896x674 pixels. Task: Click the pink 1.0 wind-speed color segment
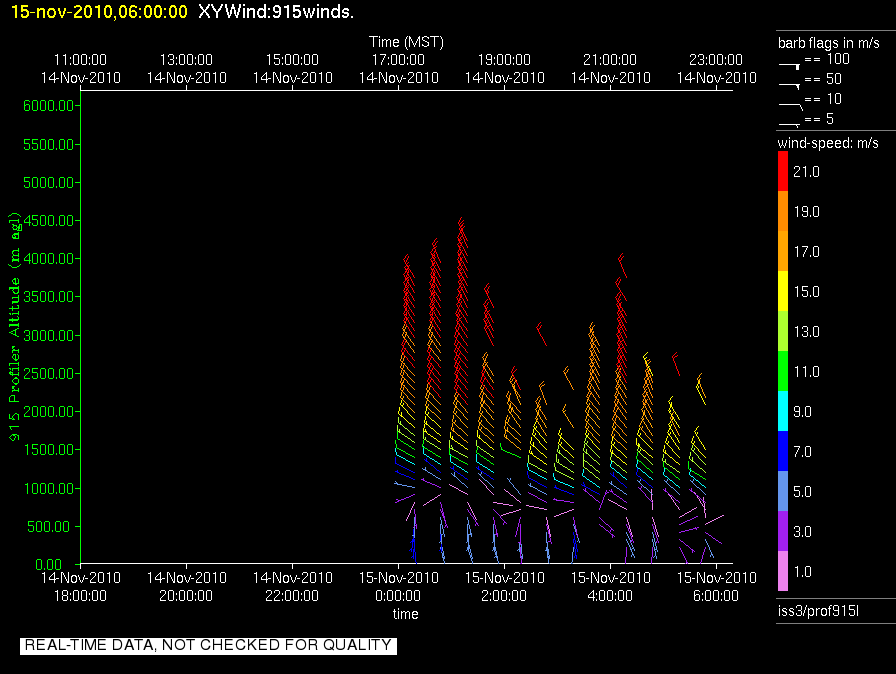pyautogui.click(x=783, y=571)
